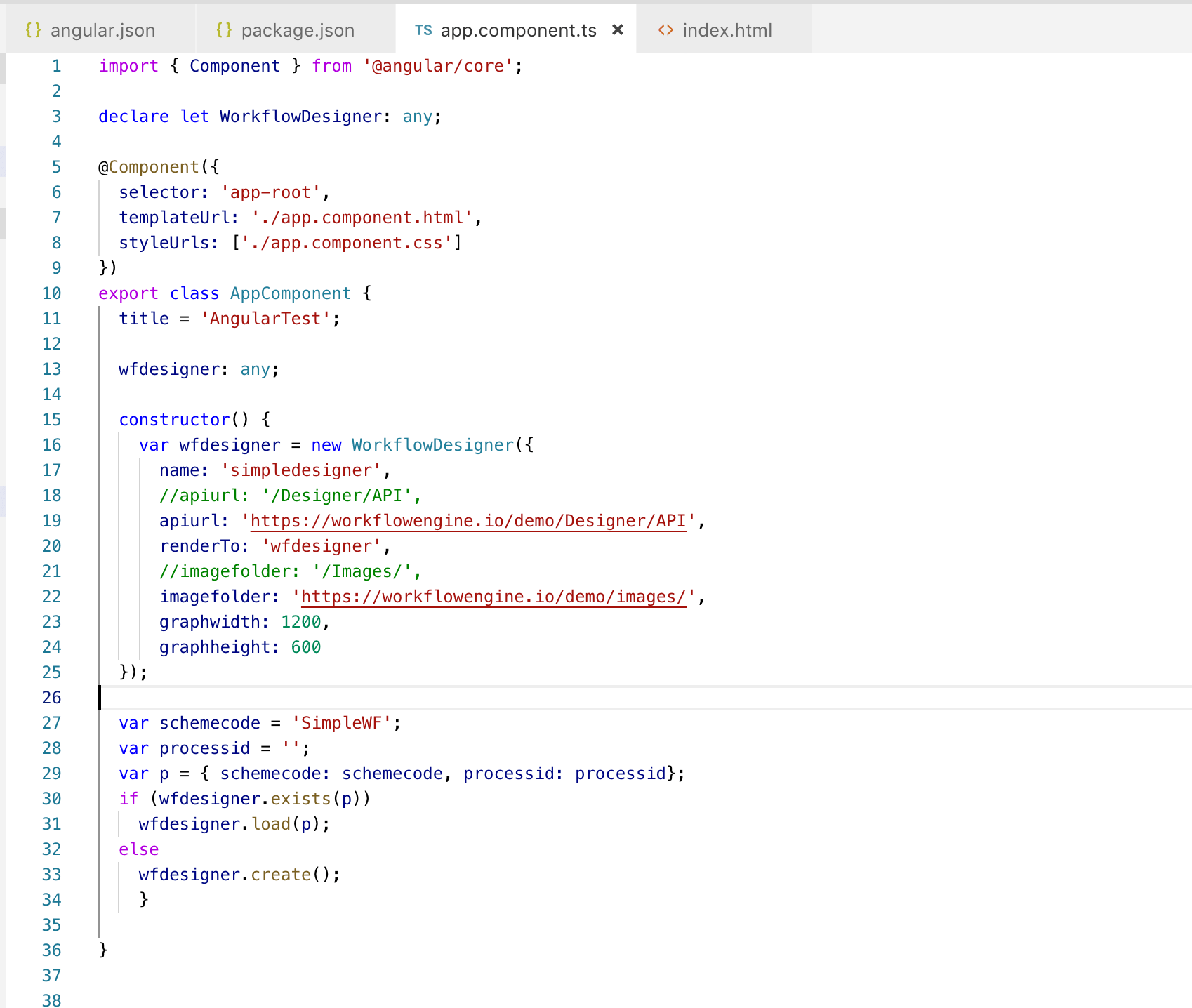1192x1008 pixels.
Task: Click line number 1
Action: (56, 65)
